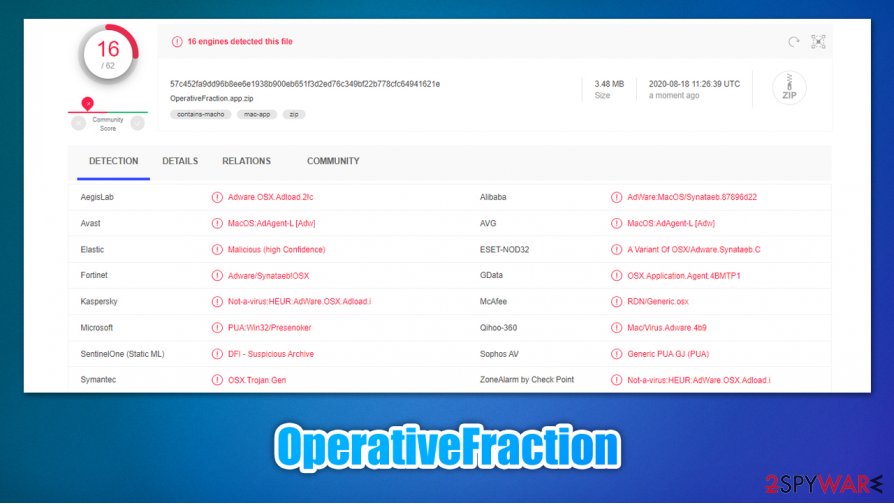The width and height of the screenshot is (894, 504).
Task: Click the 16 engines detected this file text
Action: point(240,42)
